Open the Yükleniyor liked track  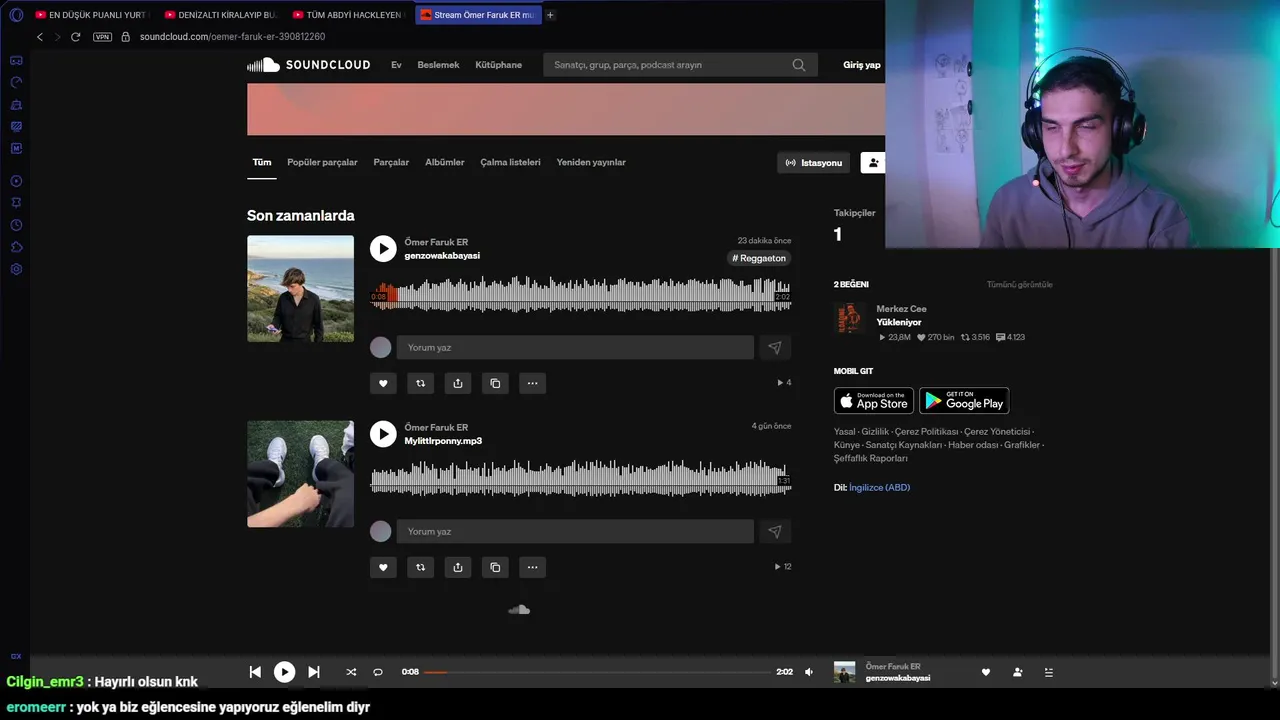(x=899, y=322)
